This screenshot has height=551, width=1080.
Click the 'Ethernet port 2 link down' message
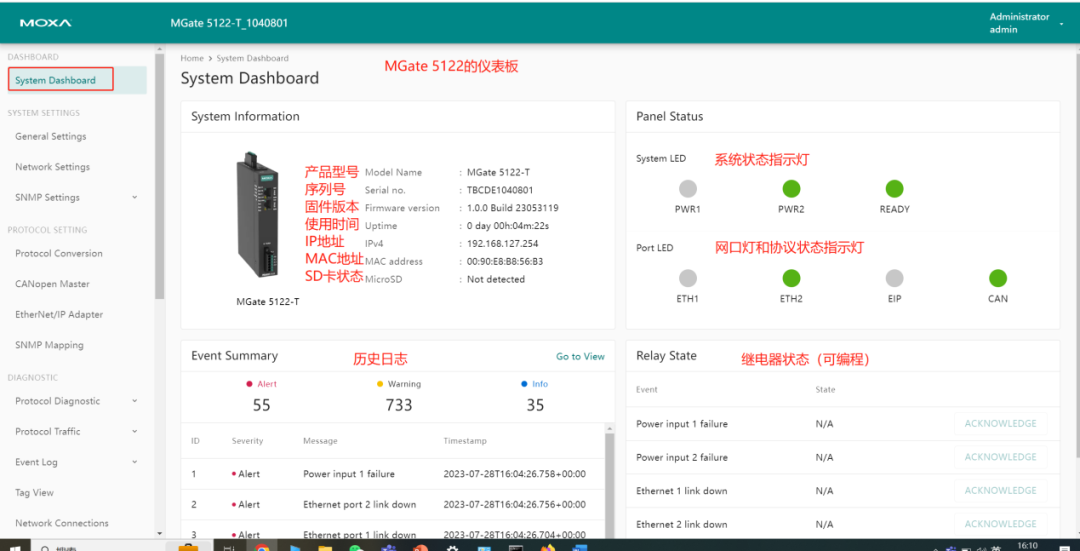[x=360, y=504]
